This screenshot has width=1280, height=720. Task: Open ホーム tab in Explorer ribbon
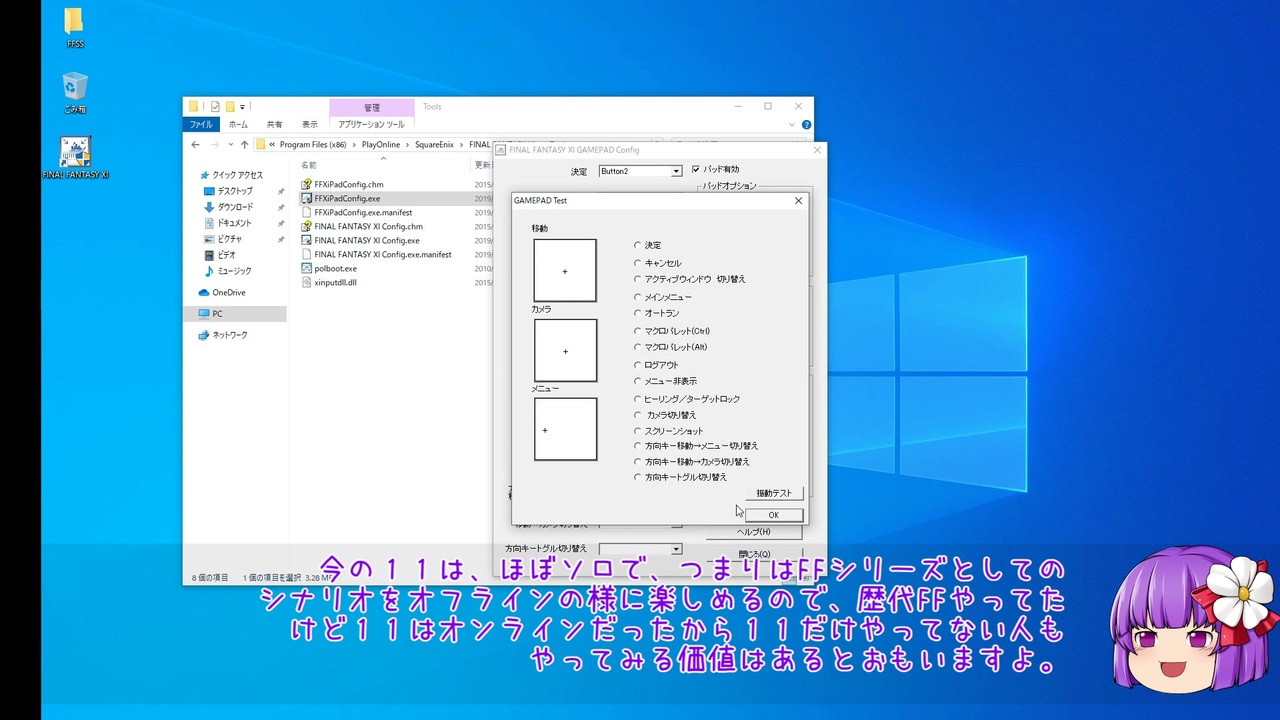point(238,125)
